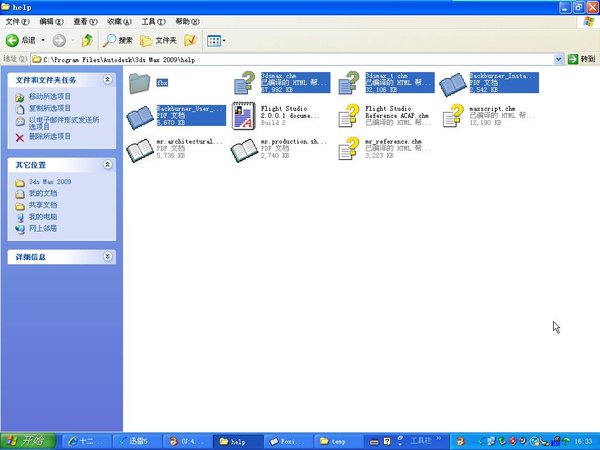Click the Windows Start (开始) button

pyautogui.click(x=28, y=441)
